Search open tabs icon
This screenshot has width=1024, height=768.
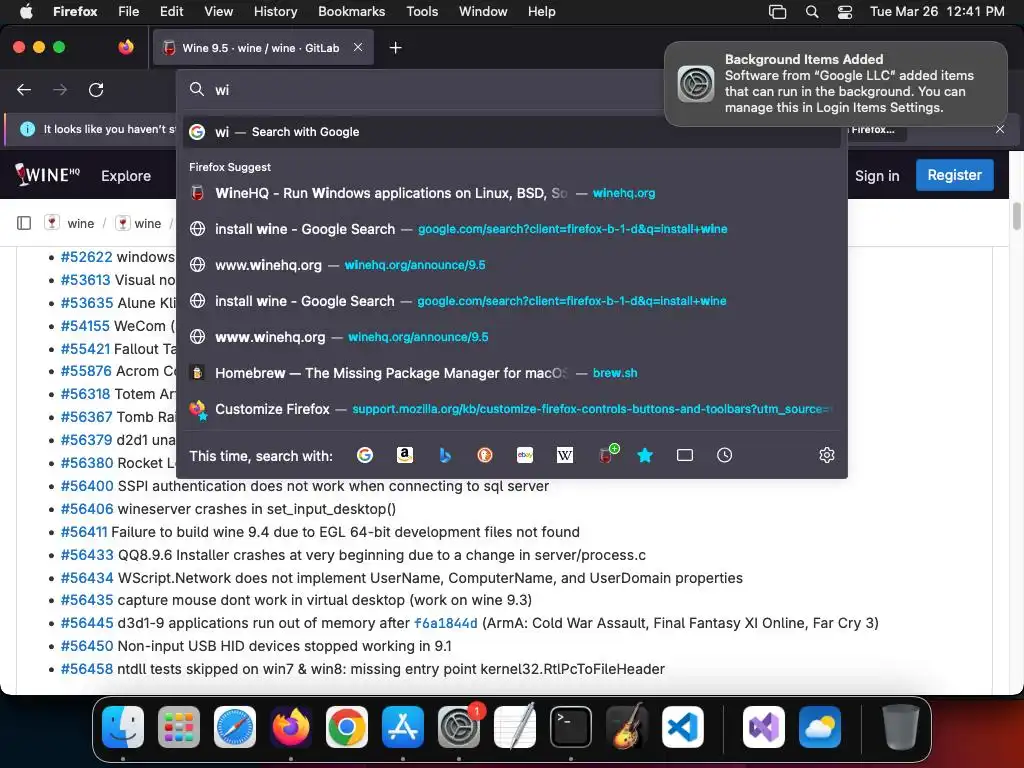[x=685, y=455]
